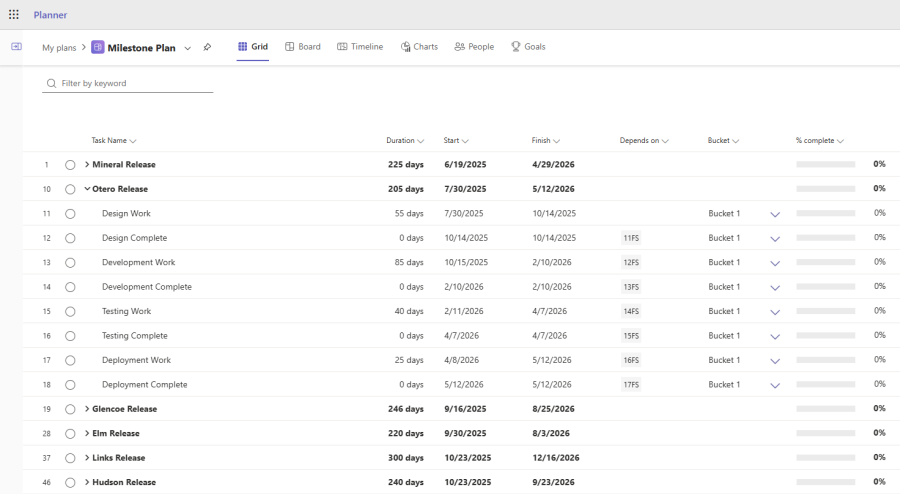Expand the Links Release group
This screenshot has width=900, height=494.
pos(87,458)
